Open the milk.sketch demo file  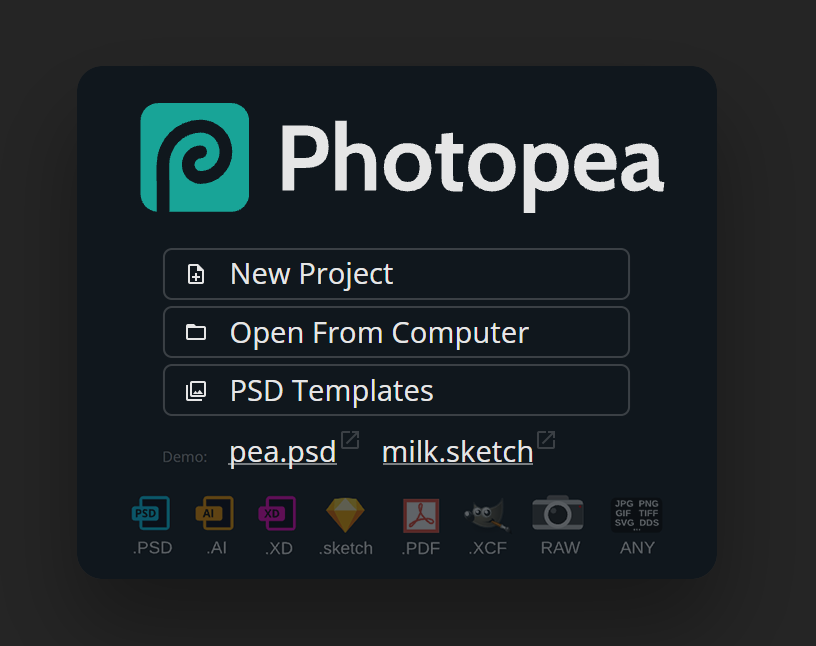pos(457,451)
